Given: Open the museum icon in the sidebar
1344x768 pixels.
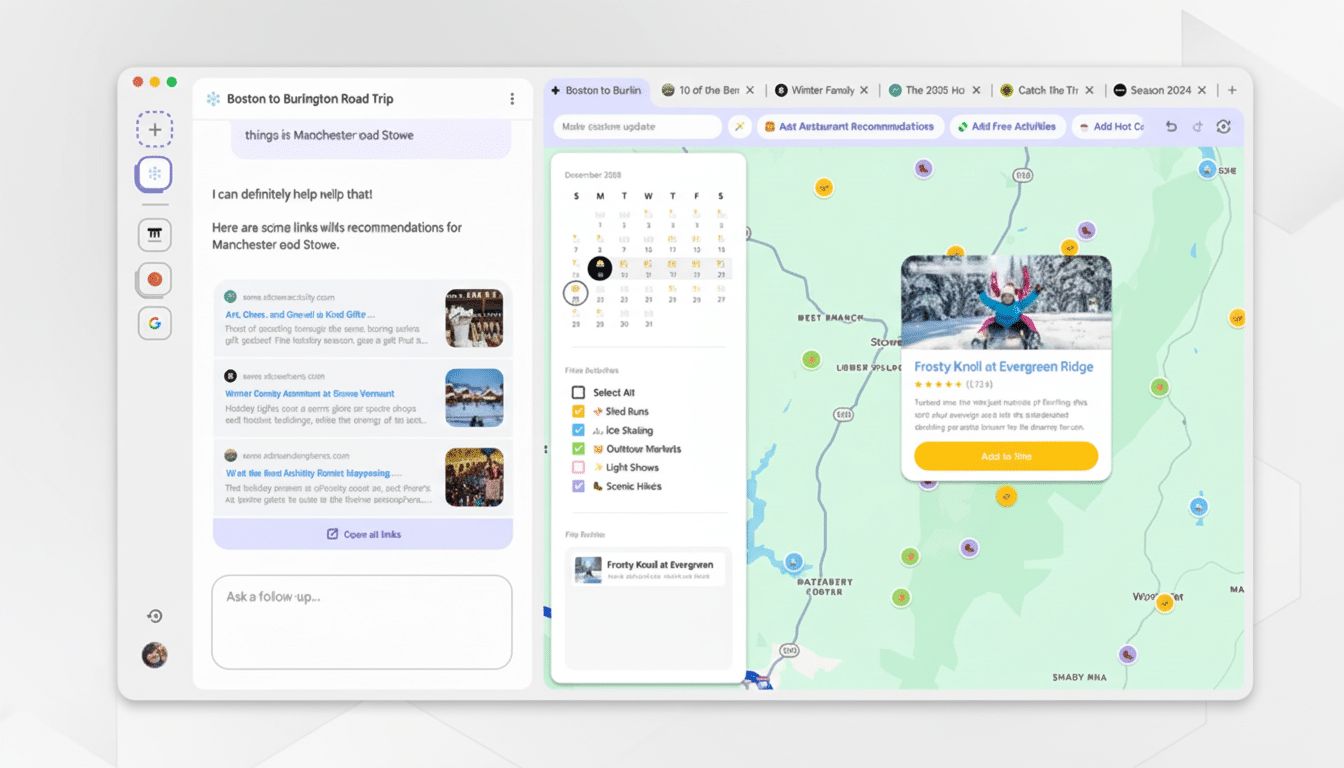Looking at the screenshot, I should 155,234.
